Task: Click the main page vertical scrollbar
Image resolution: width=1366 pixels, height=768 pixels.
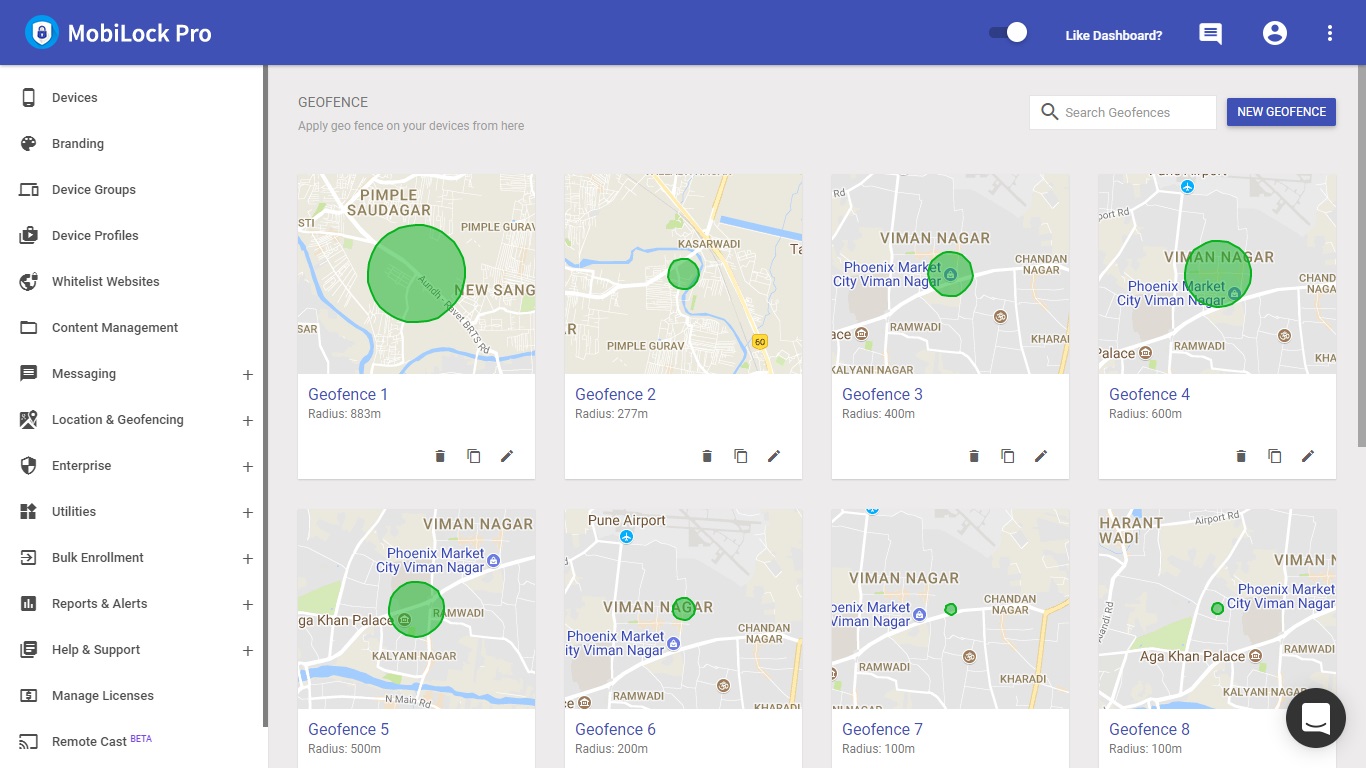Action: tap(1361, 258)
